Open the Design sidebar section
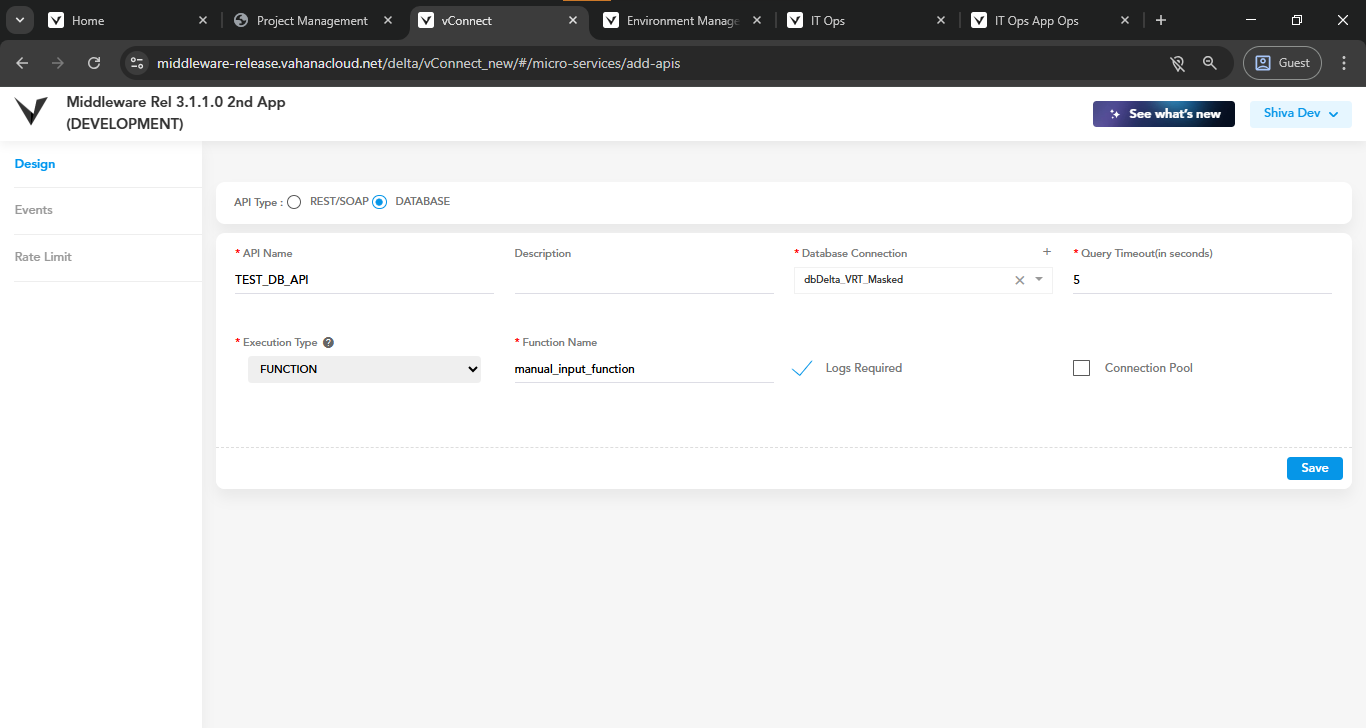 tap(35, 164)
